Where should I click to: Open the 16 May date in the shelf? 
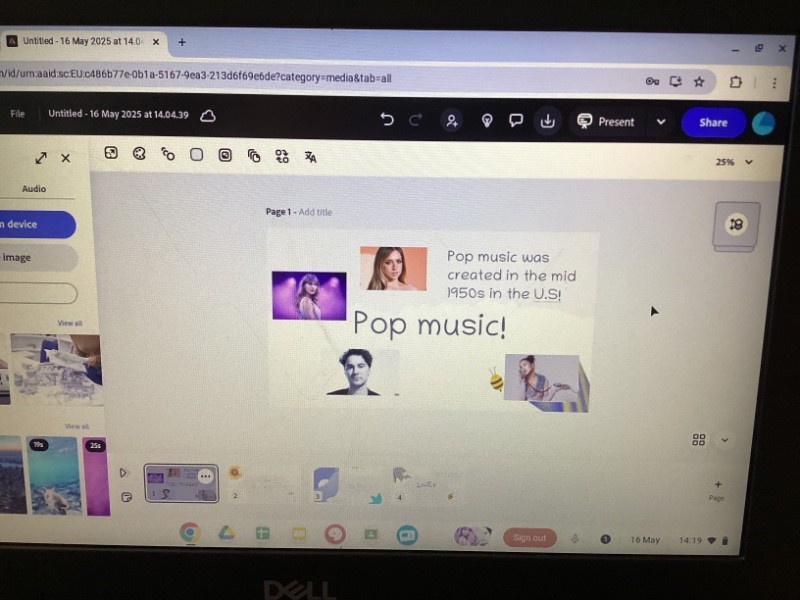(645, 540)
